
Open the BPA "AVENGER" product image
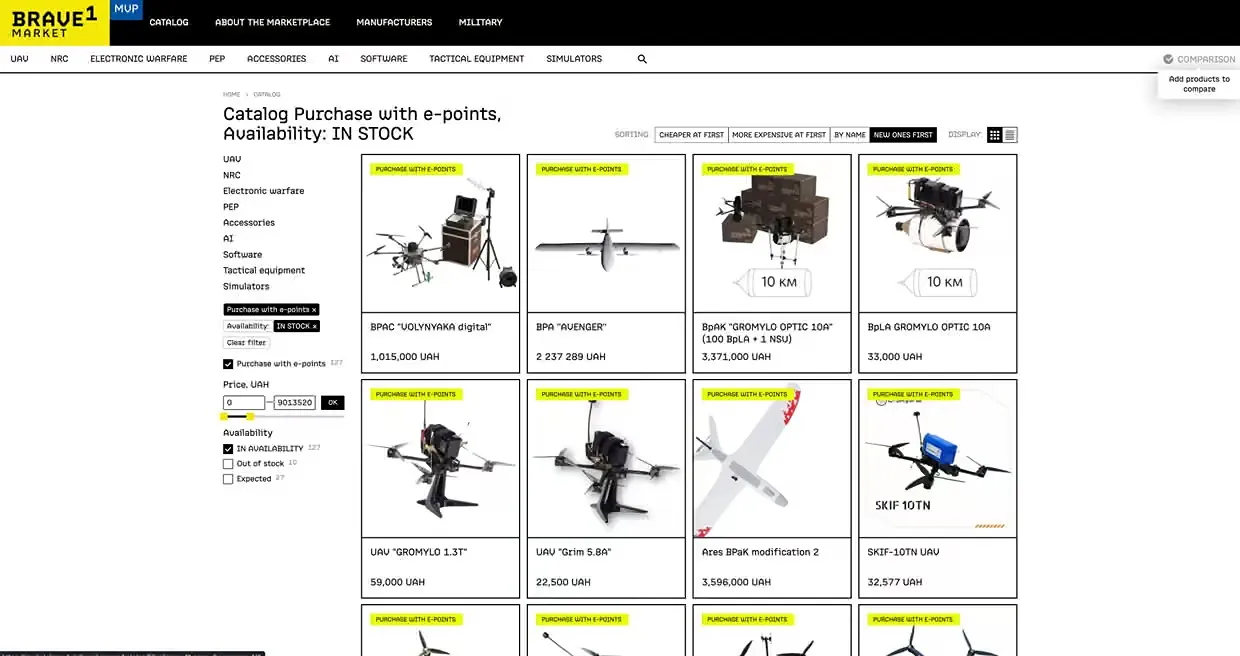pyautogui.click(x=606, y=234)
